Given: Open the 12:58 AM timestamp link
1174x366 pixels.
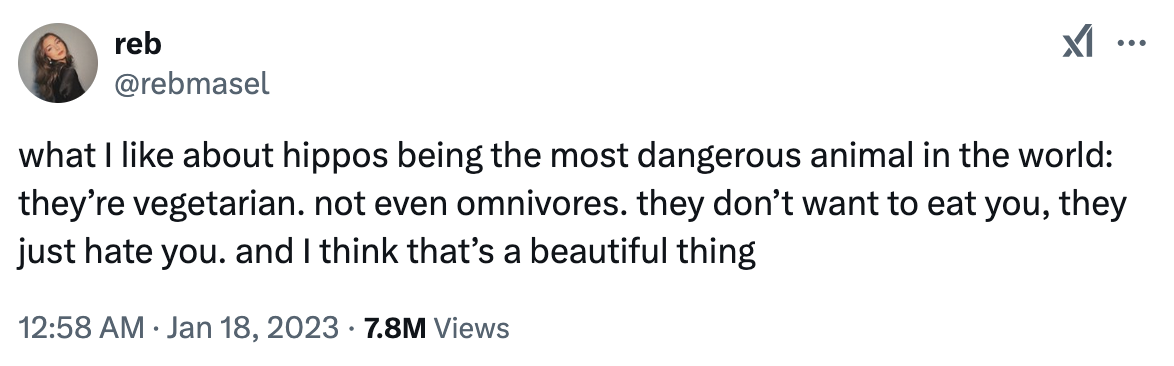Looking at the screenshot, I should point(80,328).
